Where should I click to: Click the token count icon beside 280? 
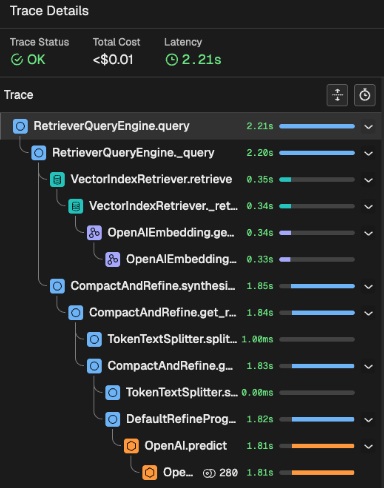(209, 473)
